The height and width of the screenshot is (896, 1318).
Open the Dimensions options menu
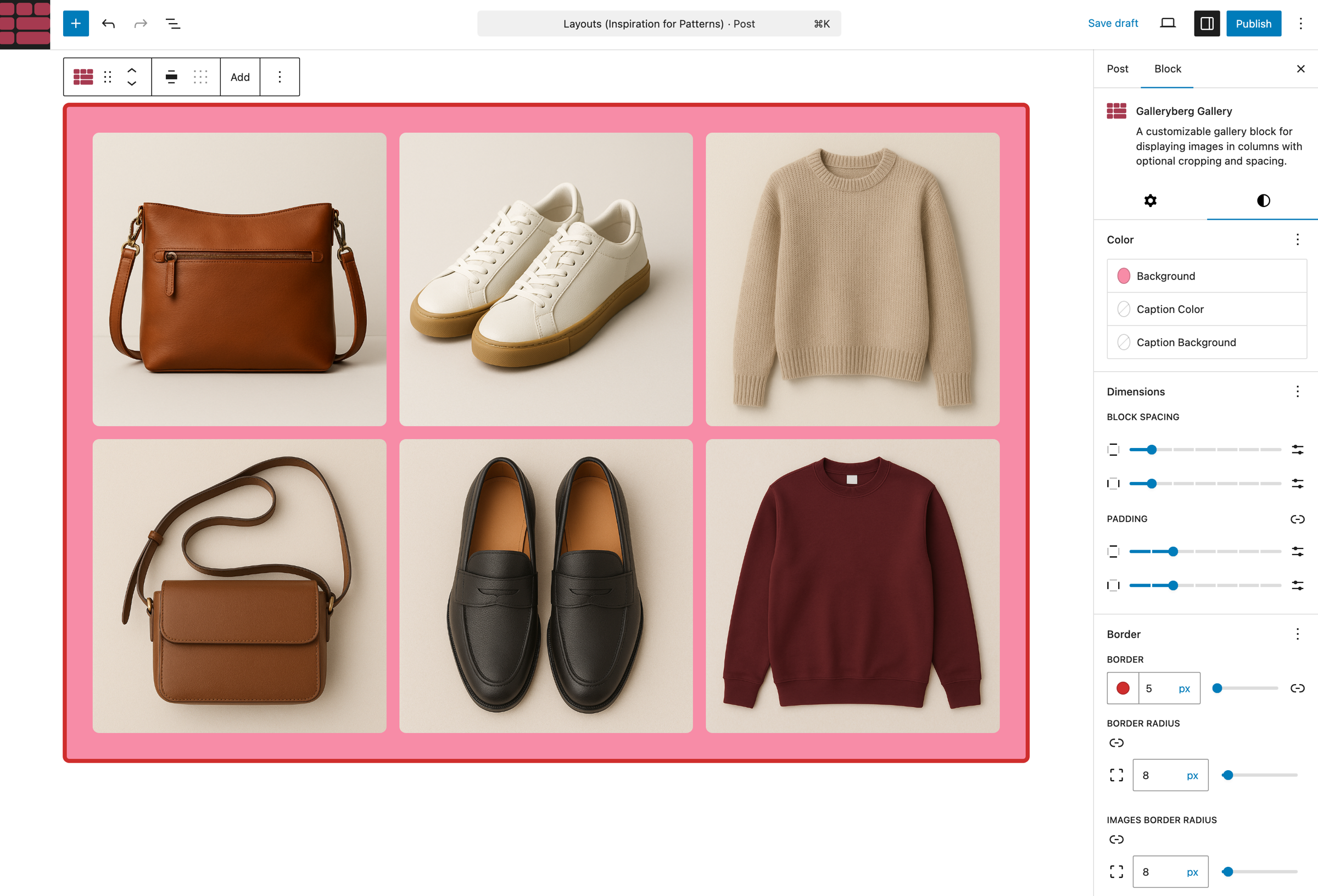(1298, 391)
